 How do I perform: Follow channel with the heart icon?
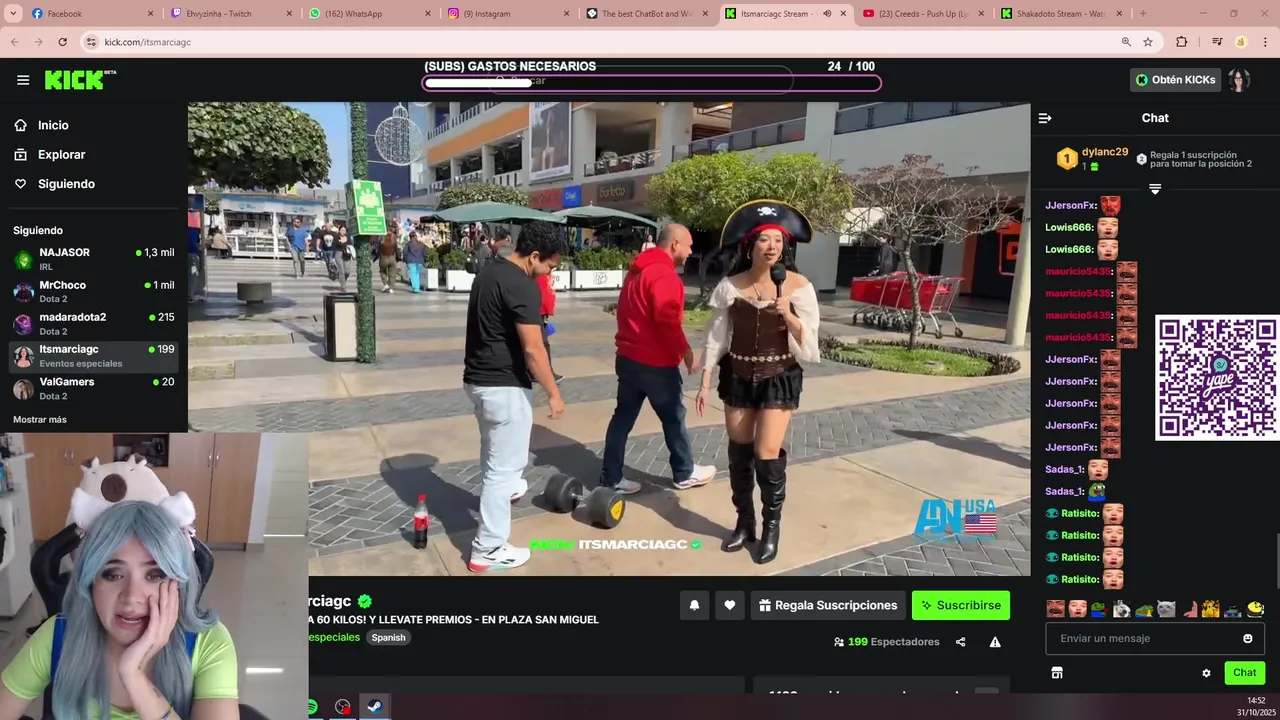tap(730, 605)
